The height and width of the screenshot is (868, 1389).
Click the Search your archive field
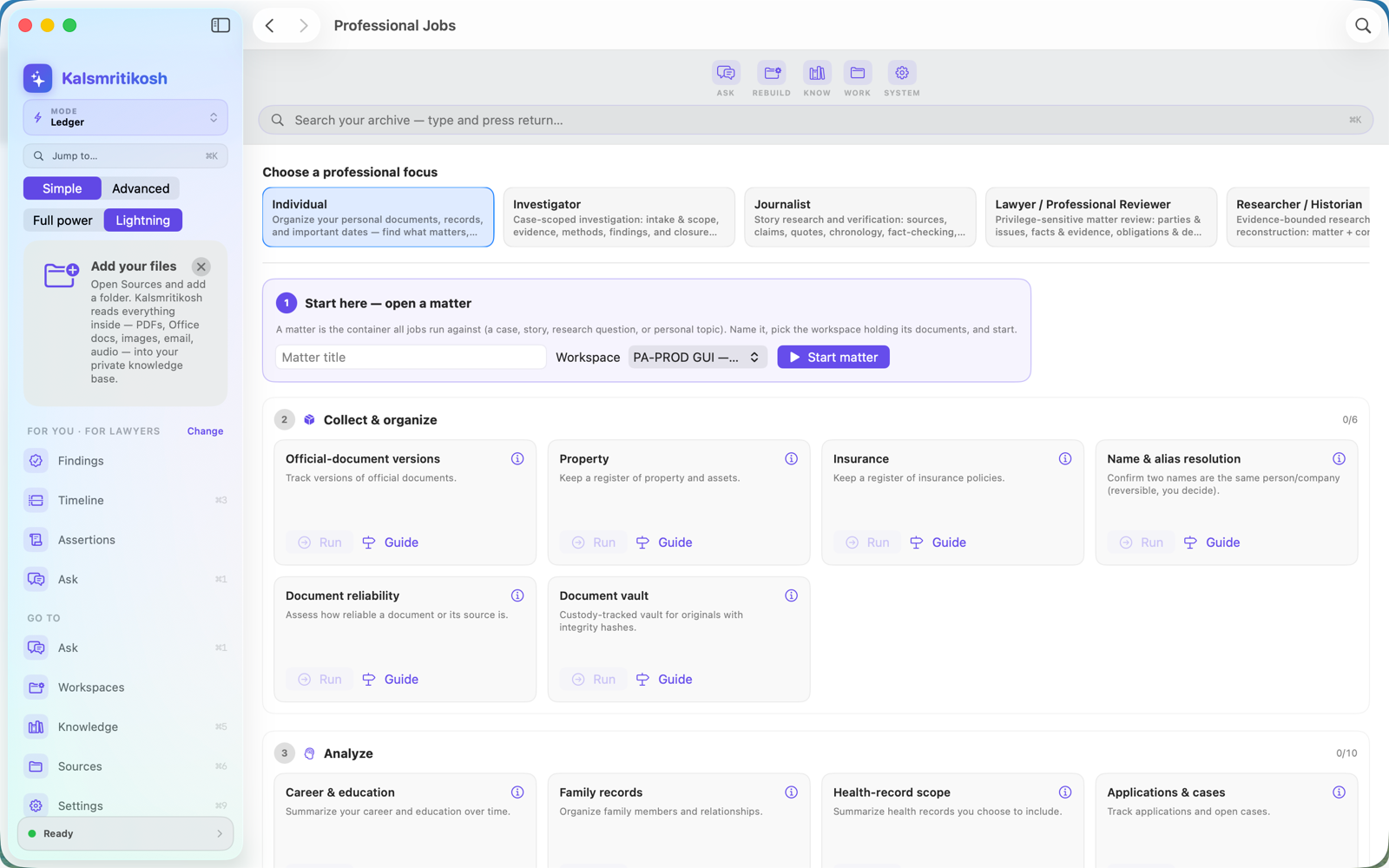[816, 120]
